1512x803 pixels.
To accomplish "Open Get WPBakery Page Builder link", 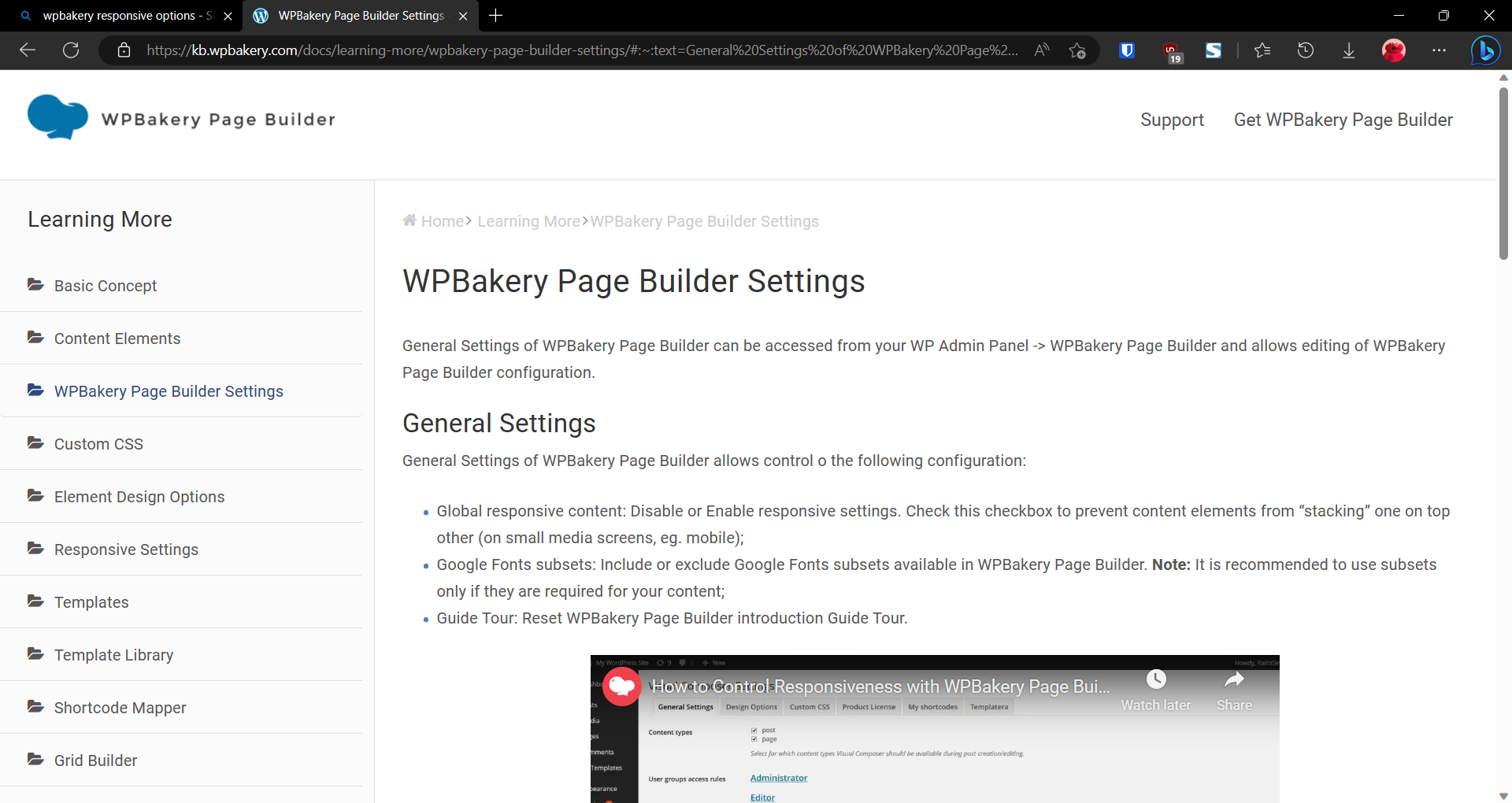I will (x=1343, y=120).
